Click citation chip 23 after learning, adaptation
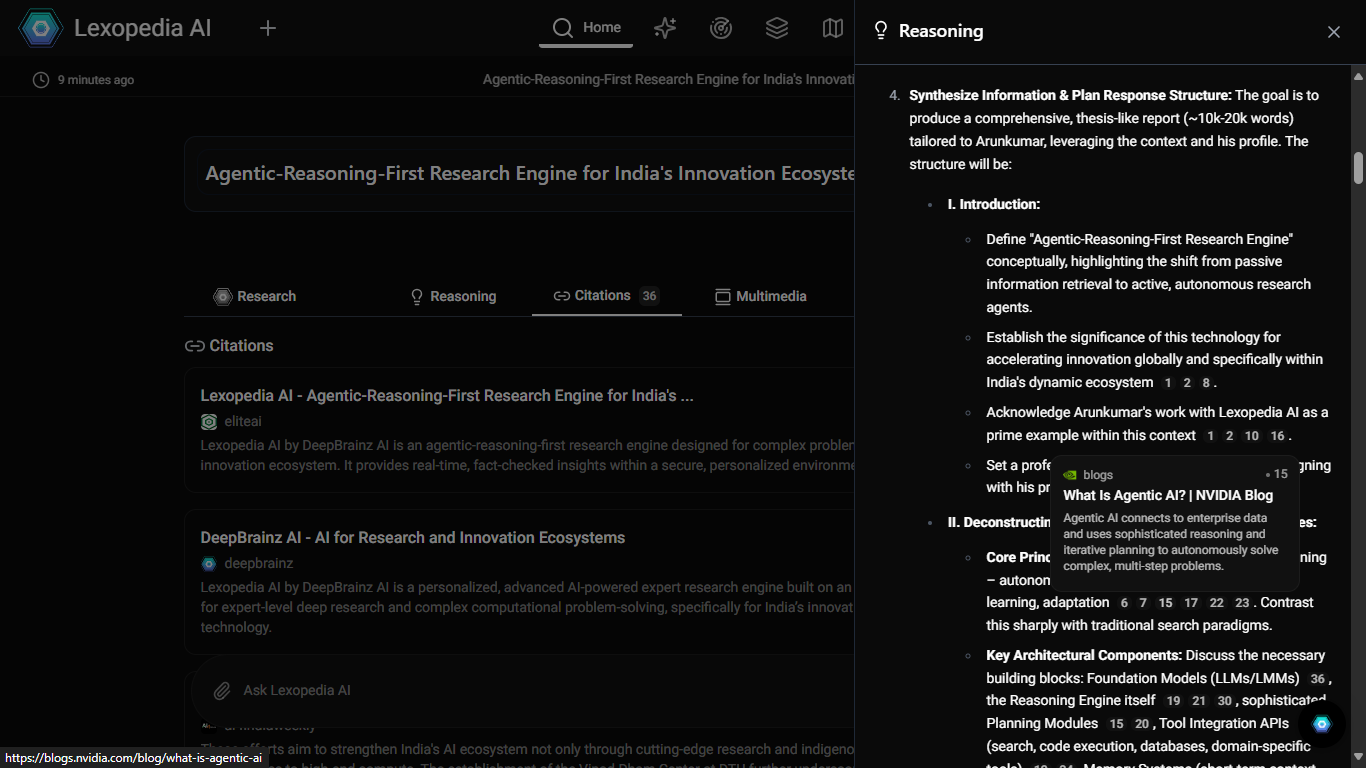The height and width of the screenshot is (768, 1366). [x=1242, y=603]
